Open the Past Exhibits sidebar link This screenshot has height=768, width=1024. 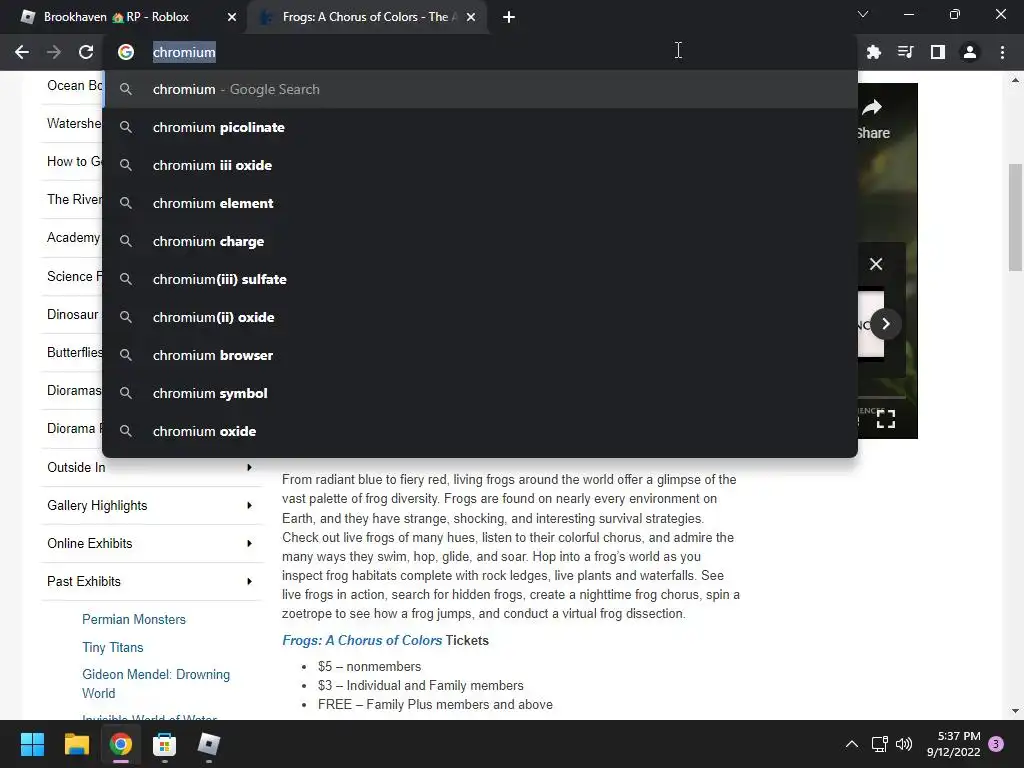coord(84,581)
